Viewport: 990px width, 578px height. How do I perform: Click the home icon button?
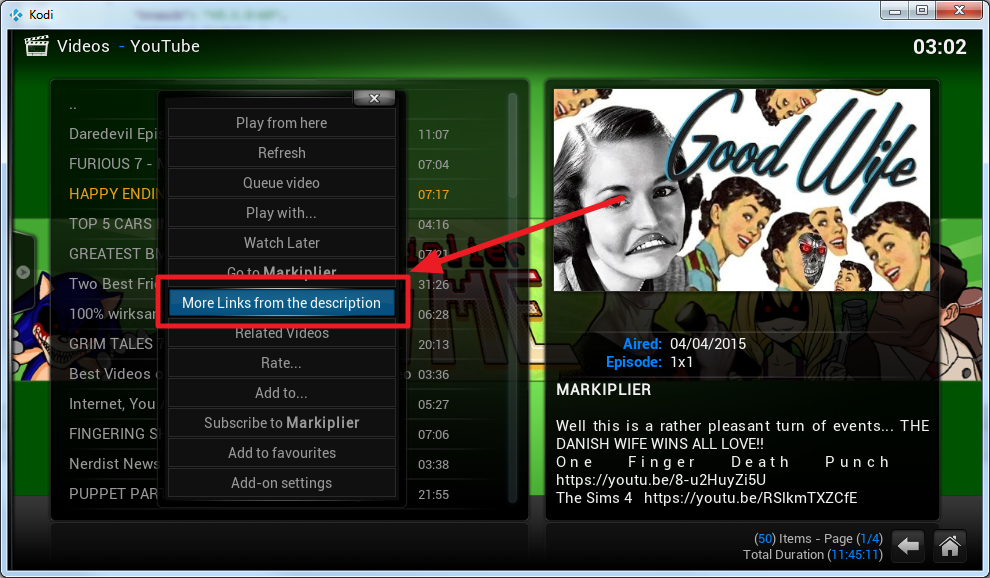click(x=950, y=546)
